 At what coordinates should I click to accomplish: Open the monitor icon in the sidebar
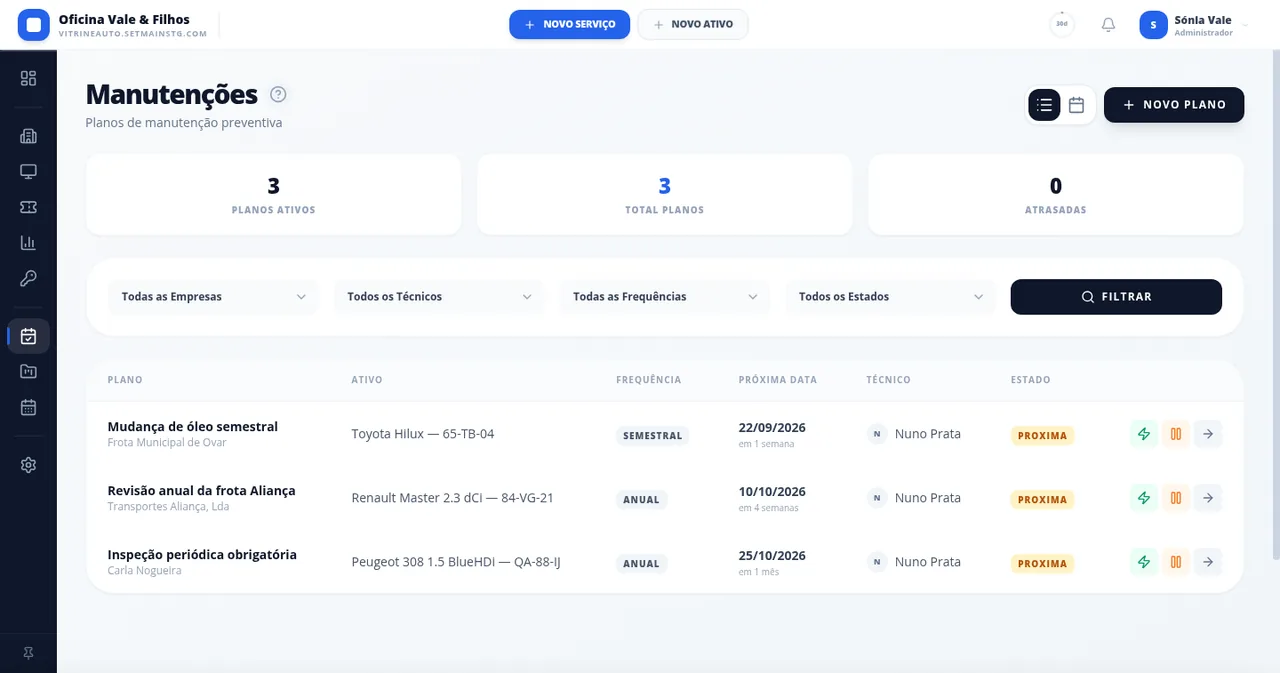pyautogui.click(x=28, y=172)
